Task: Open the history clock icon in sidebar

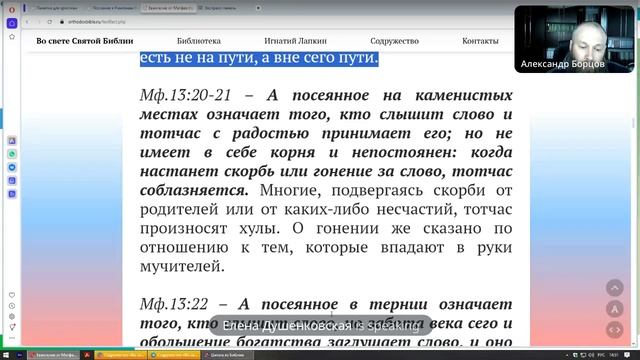Action: pyautogui.click(x=12, y=306)
